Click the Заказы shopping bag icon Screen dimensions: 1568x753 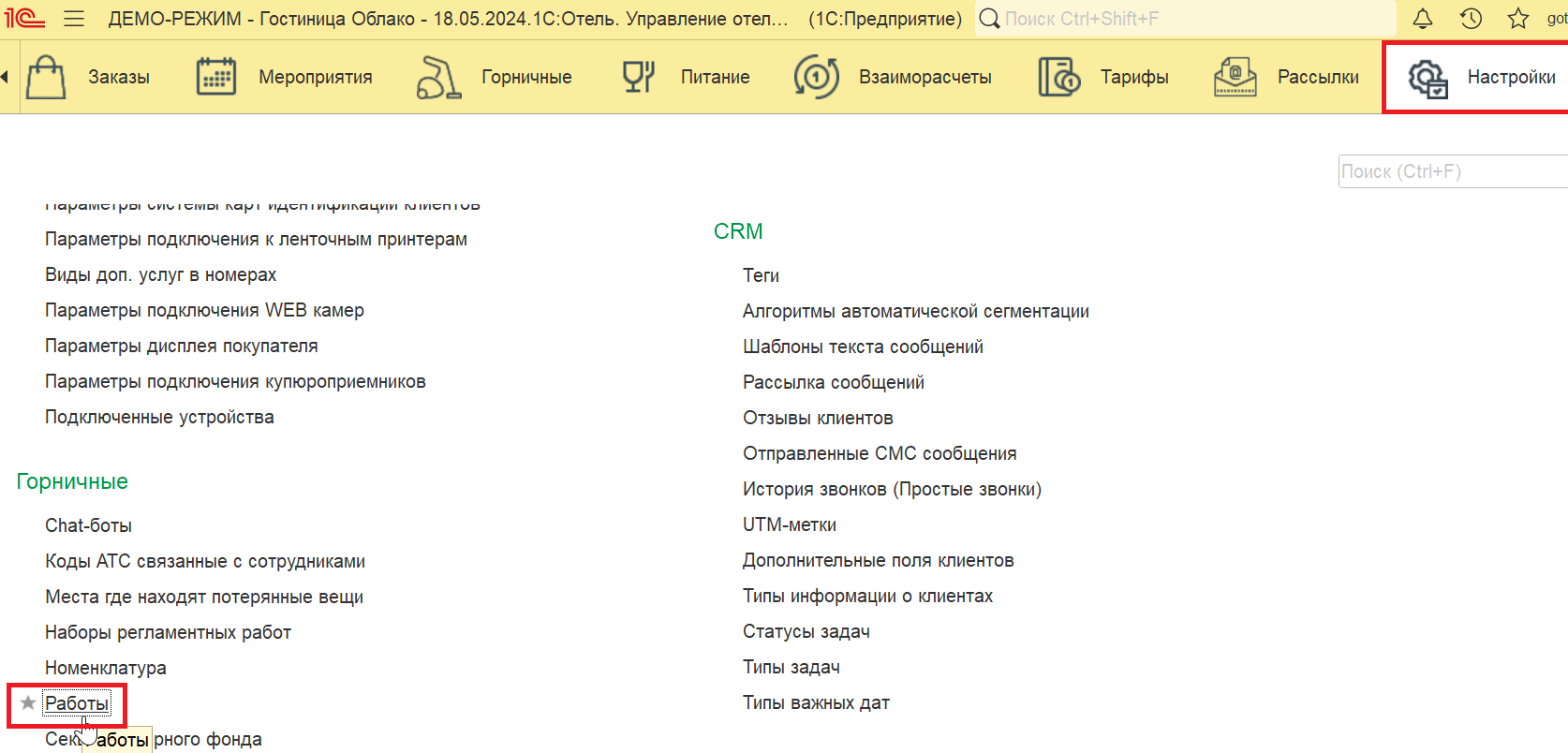pyautogui.click(x=46, y=77)
